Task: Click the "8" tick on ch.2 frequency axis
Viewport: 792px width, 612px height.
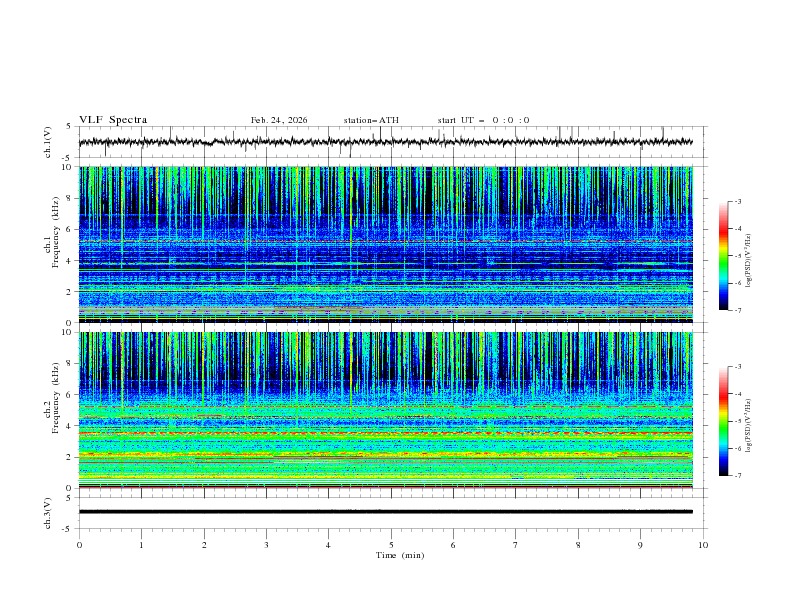Action: (x=70, y=364)
